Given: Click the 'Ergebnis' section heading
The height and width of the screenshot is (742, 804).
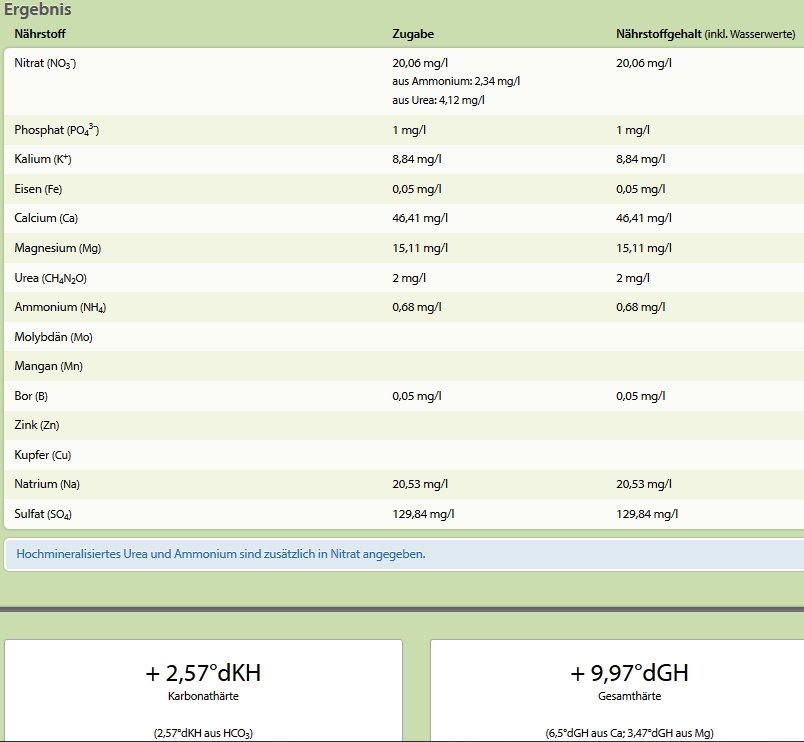Looking at the screenshot, I should [x=37, y=9].
